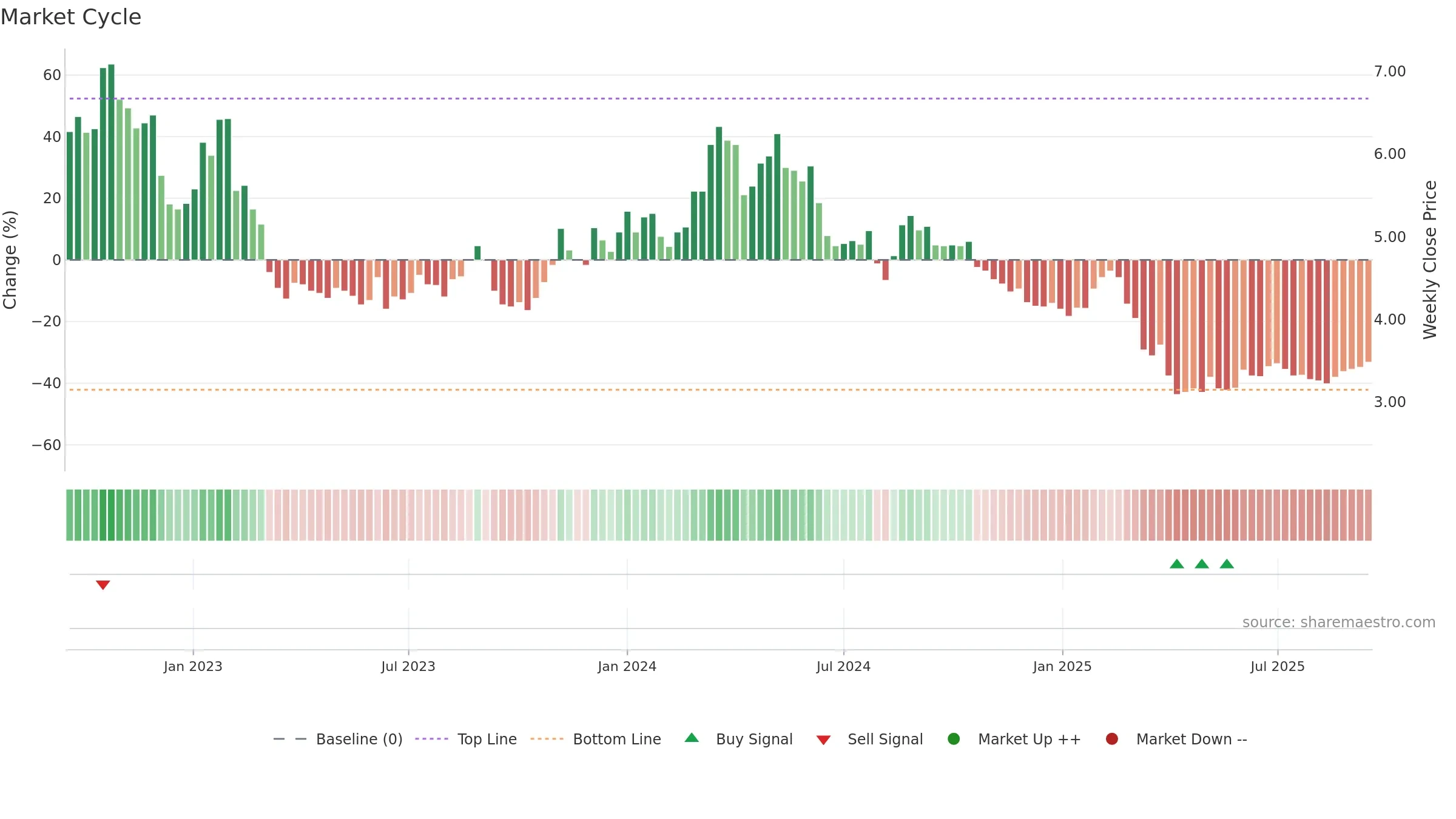This screenshot has height=819, width=1456.
Task: Click the Weekly Close Price axis title
Action: (1430, 260)
